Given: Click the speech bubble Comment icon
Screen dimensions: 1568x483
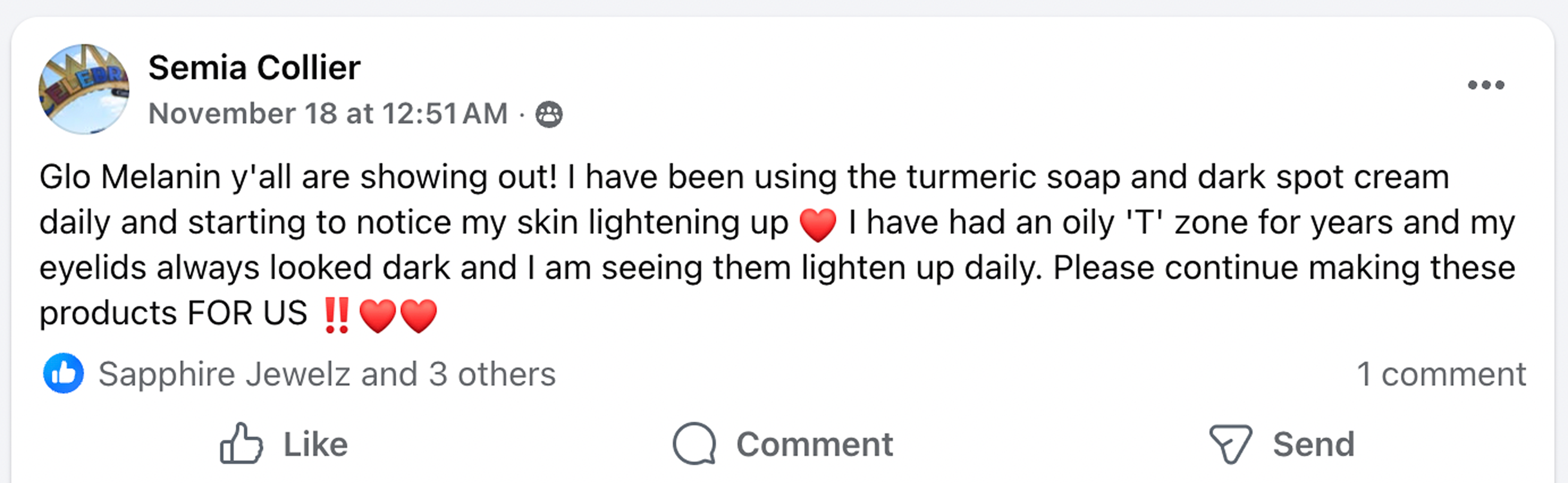Looking at the screenshot, I should [695, 443].
